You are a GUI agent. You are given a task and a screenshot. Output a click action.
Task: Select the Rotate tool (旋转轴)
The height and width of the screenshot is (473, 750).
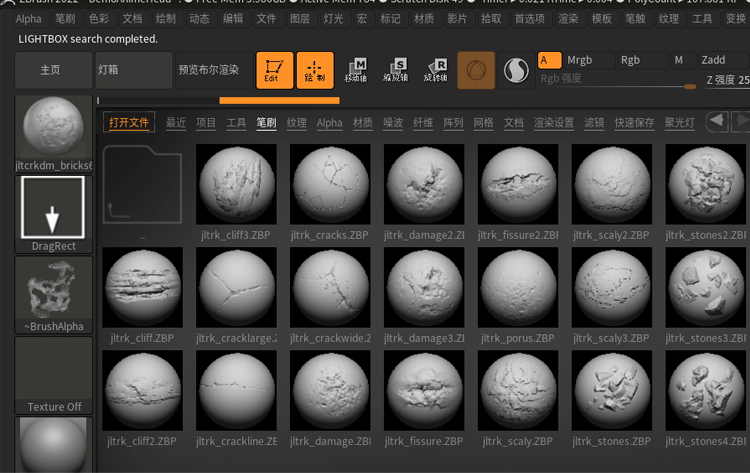click(435, 69)
